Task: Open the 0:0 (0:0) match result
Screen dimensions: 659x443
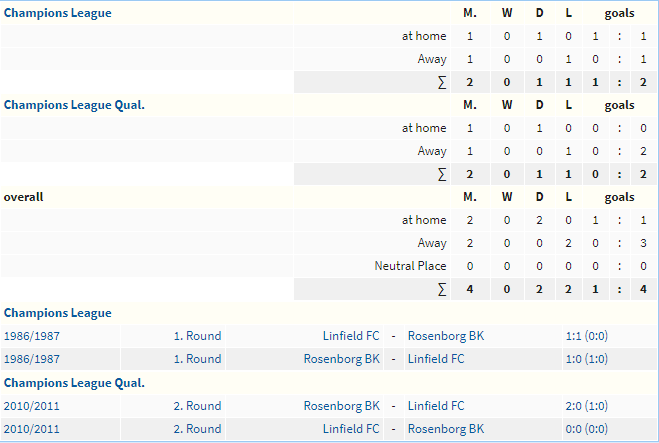Action: coord(587,429)
